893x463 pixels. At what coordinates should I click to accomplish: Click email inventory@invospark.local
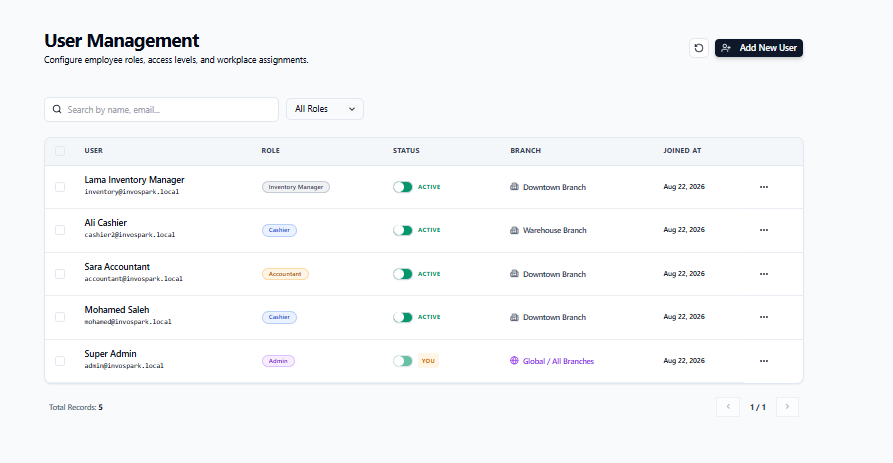[132, 192]
